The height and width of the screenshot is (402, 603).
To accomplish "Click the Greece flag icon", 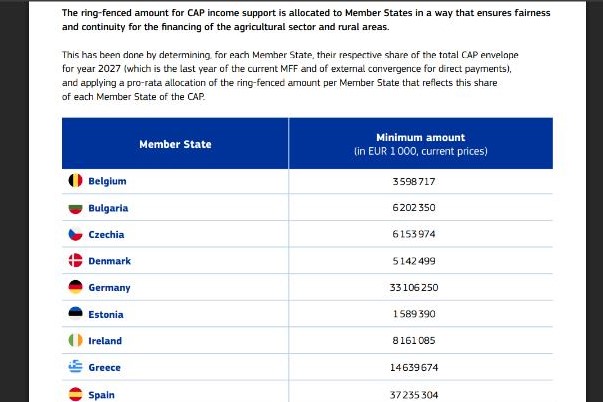I will tap(75, 367).
